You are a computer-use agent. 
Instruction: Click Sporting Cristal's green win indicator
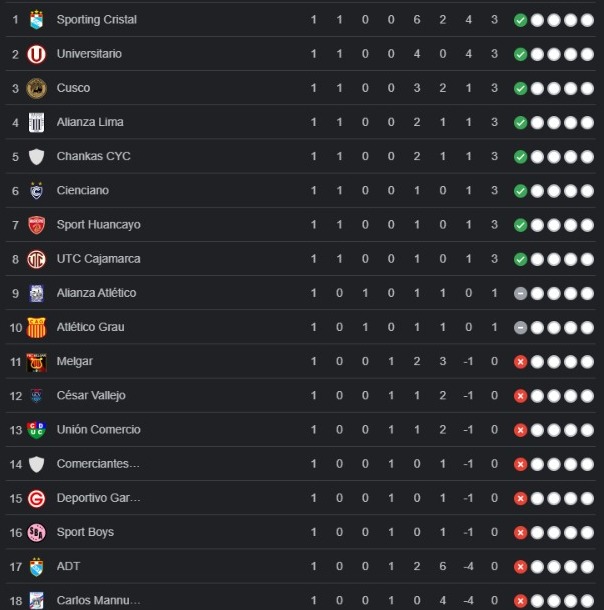point(520,20)
